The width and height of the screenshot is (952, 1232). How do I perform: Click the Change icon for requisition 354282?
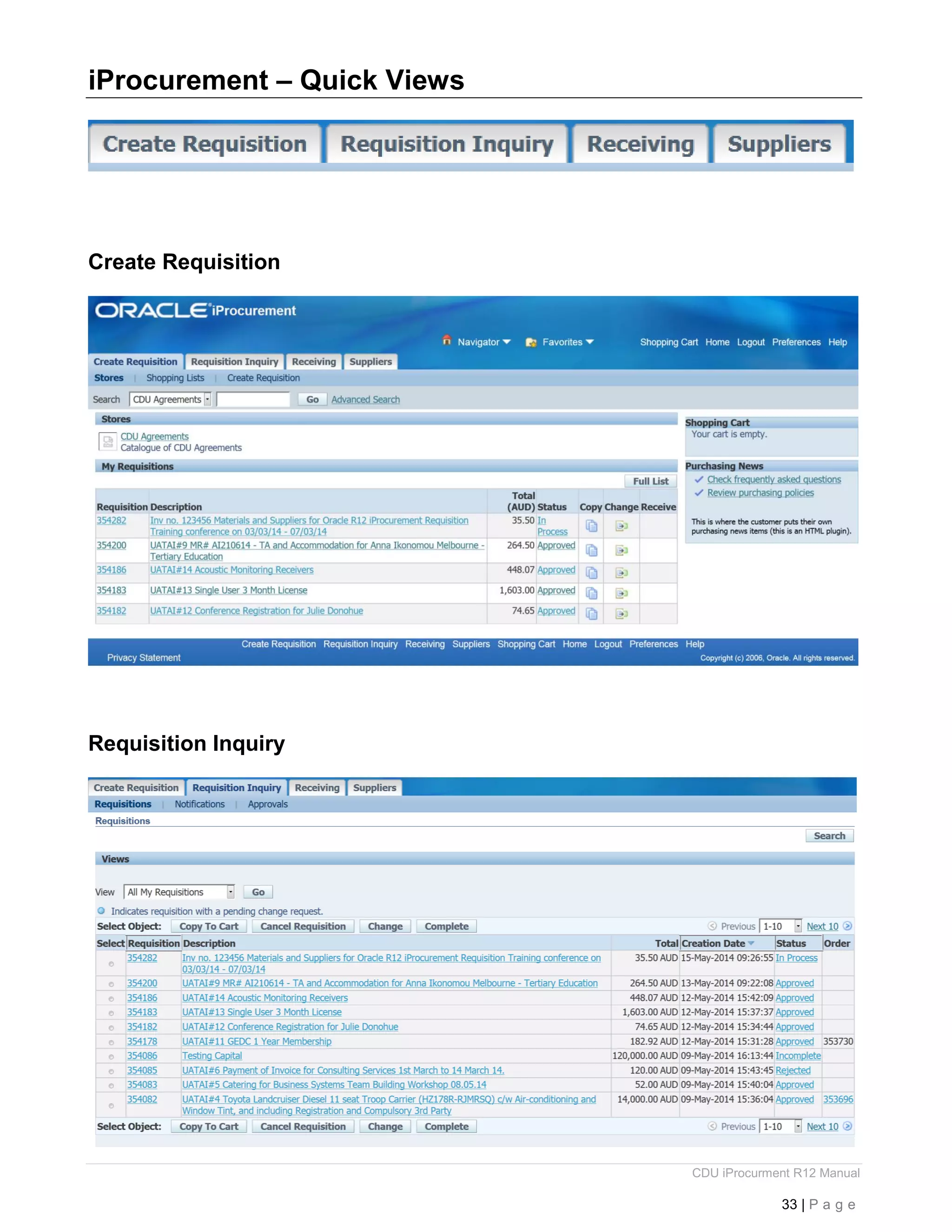click(621, 526)
